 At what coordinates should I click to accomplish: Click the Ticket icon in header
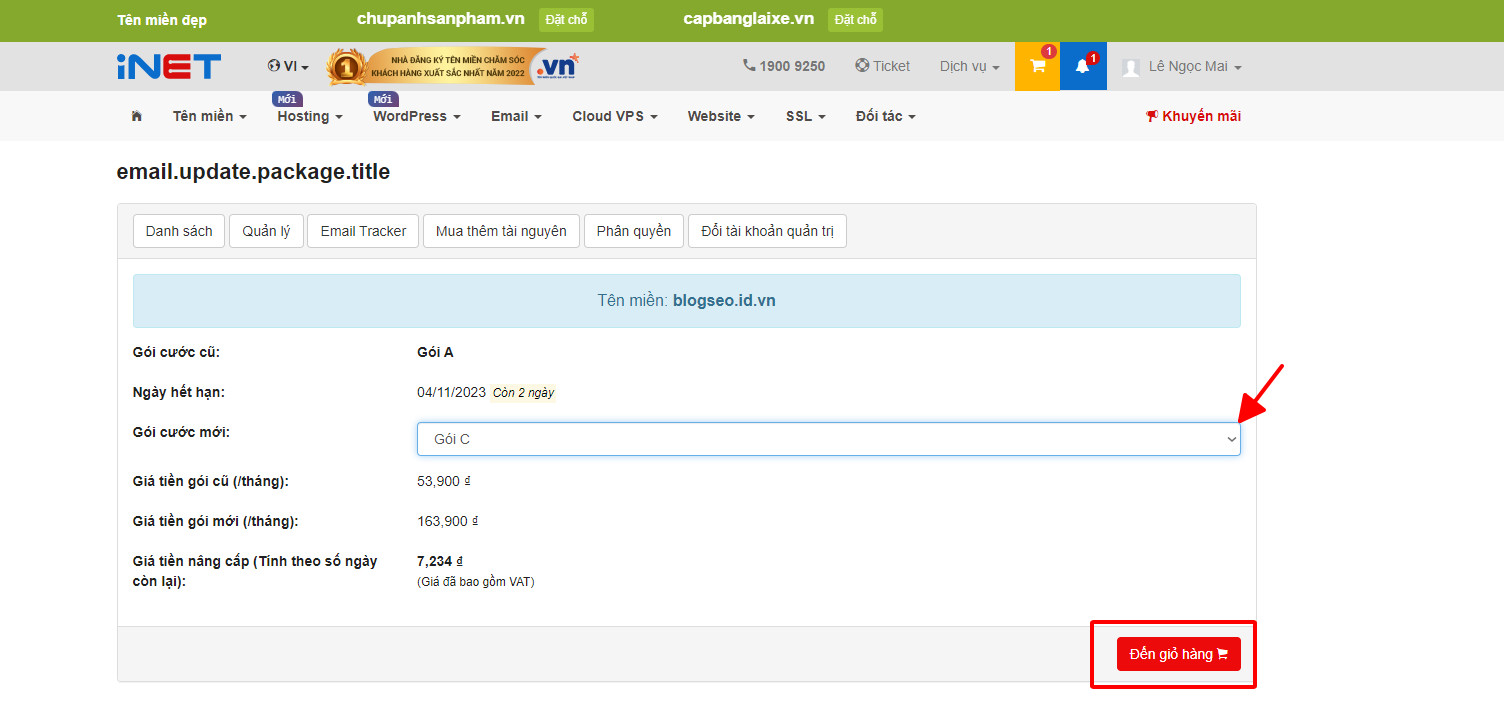pos(861,66)
